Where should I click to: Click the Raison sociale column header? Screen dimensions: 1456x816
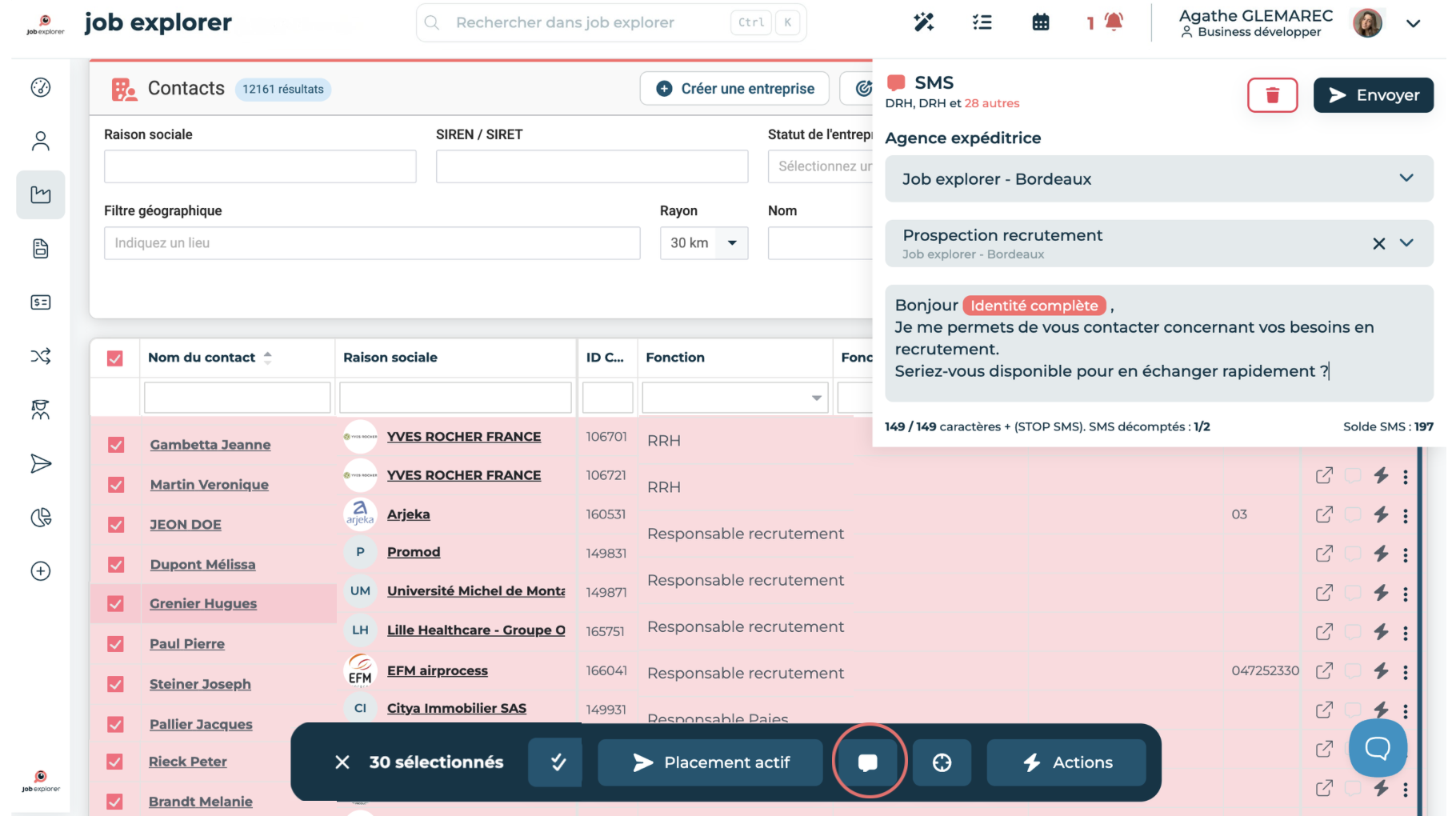point(390,358)
